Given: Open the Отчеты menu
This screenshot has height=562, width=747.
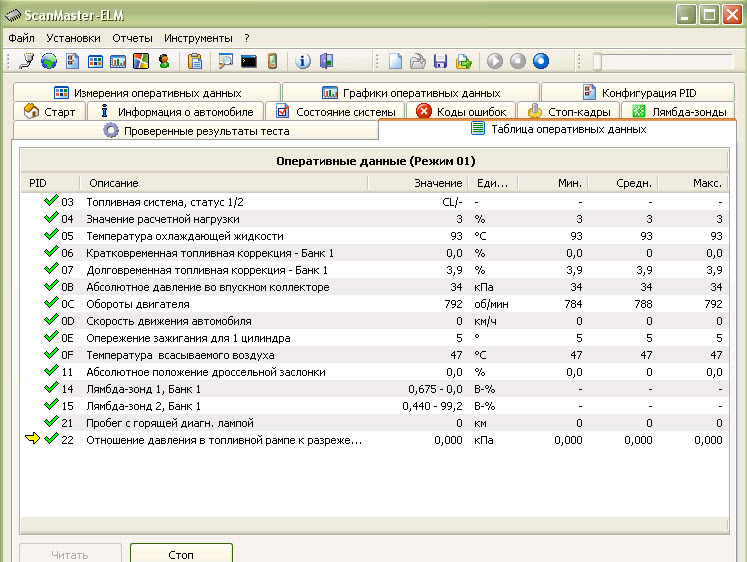Looking at the screenshot, I should tap(132, 37).
